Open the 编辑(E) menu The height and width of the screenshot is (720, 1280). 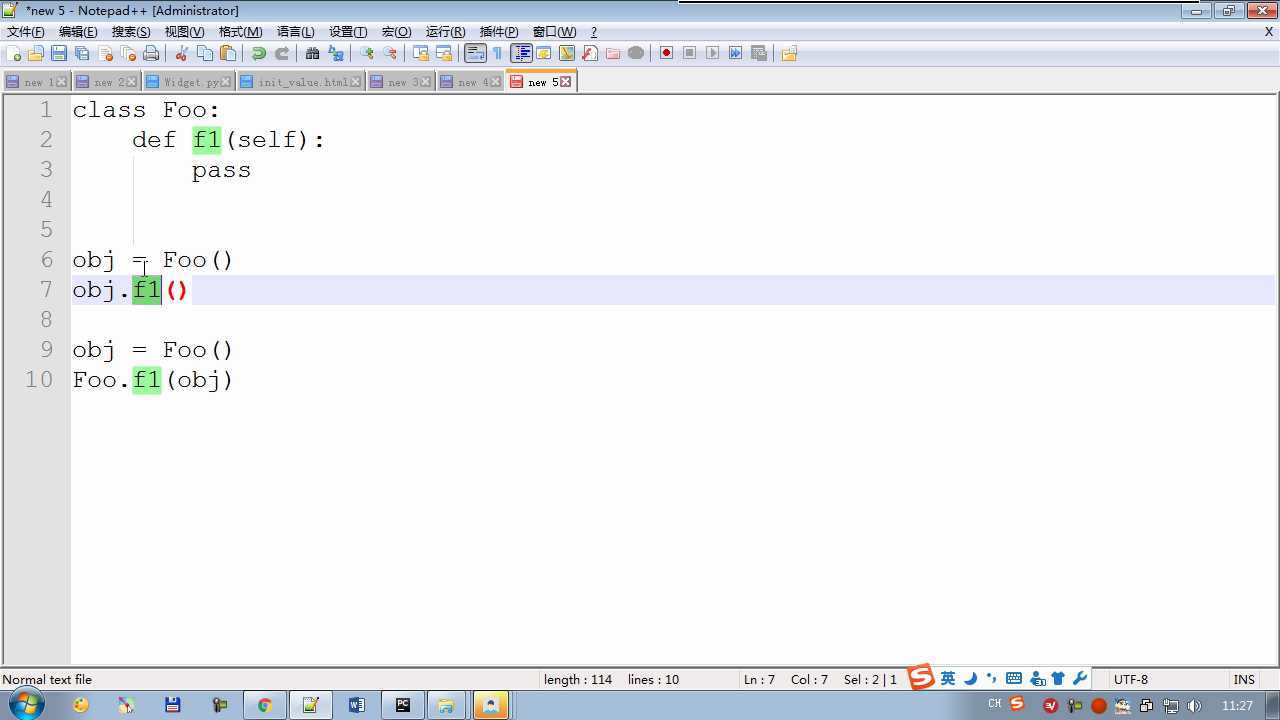click(x=78, y=32)
